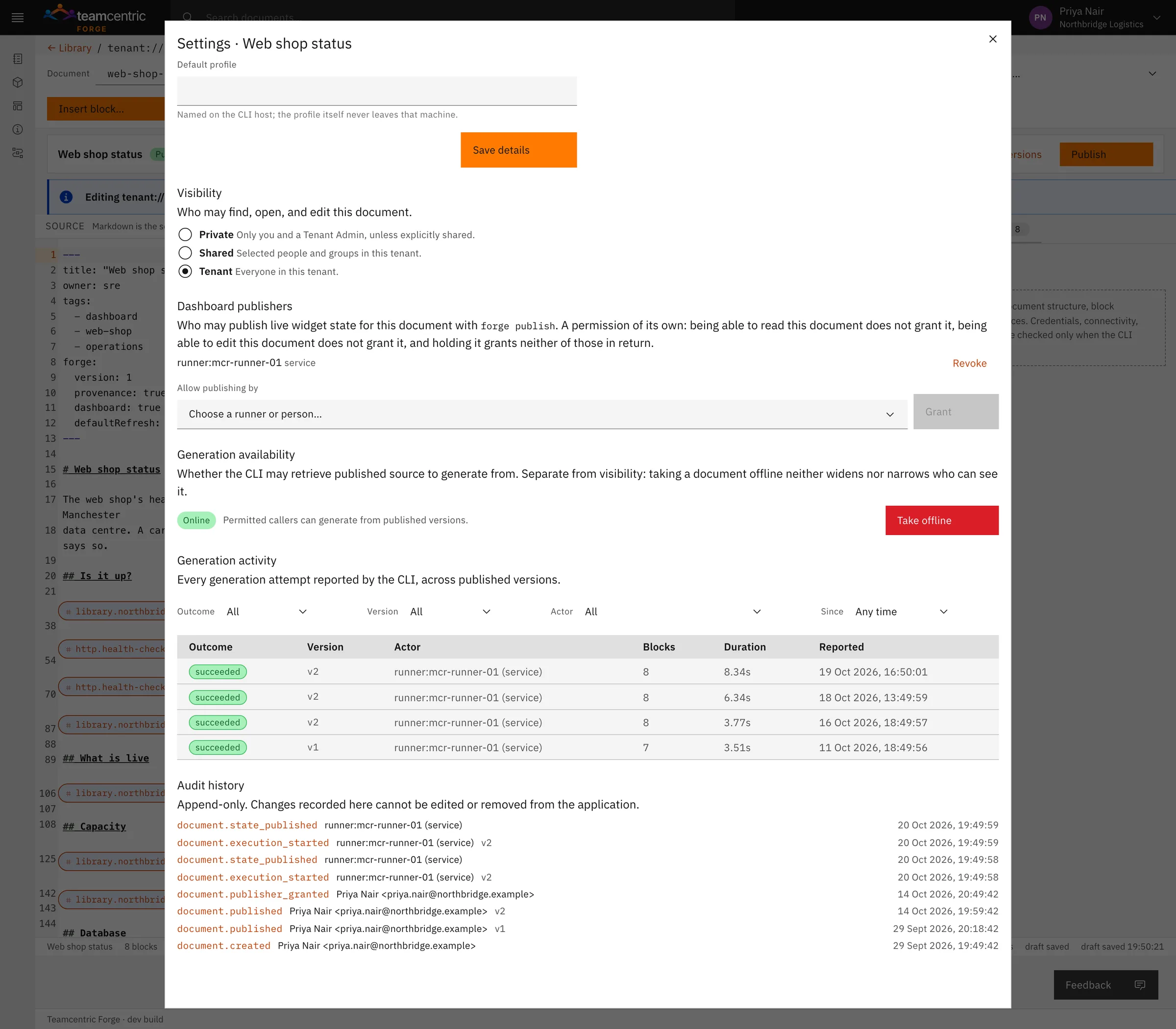
Task: Close the Settings dialog with the X
Action: tap(993, 39)
